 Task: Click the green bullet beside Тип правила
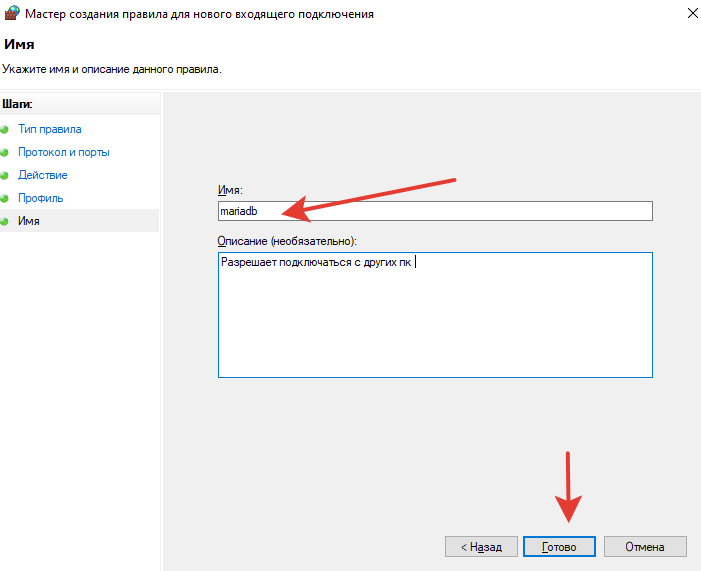coord(5,130)
